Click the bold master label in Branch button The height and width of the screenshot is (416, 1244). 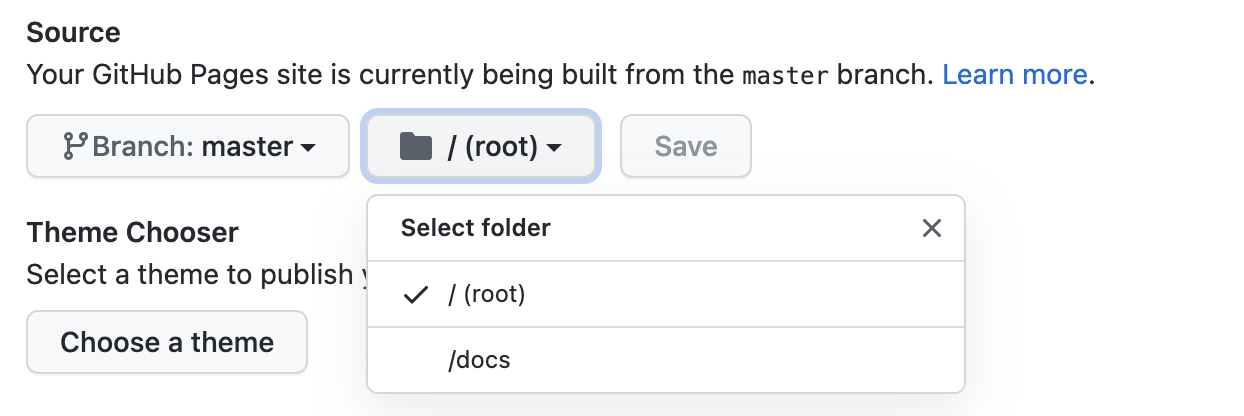[x=247, y=147]
